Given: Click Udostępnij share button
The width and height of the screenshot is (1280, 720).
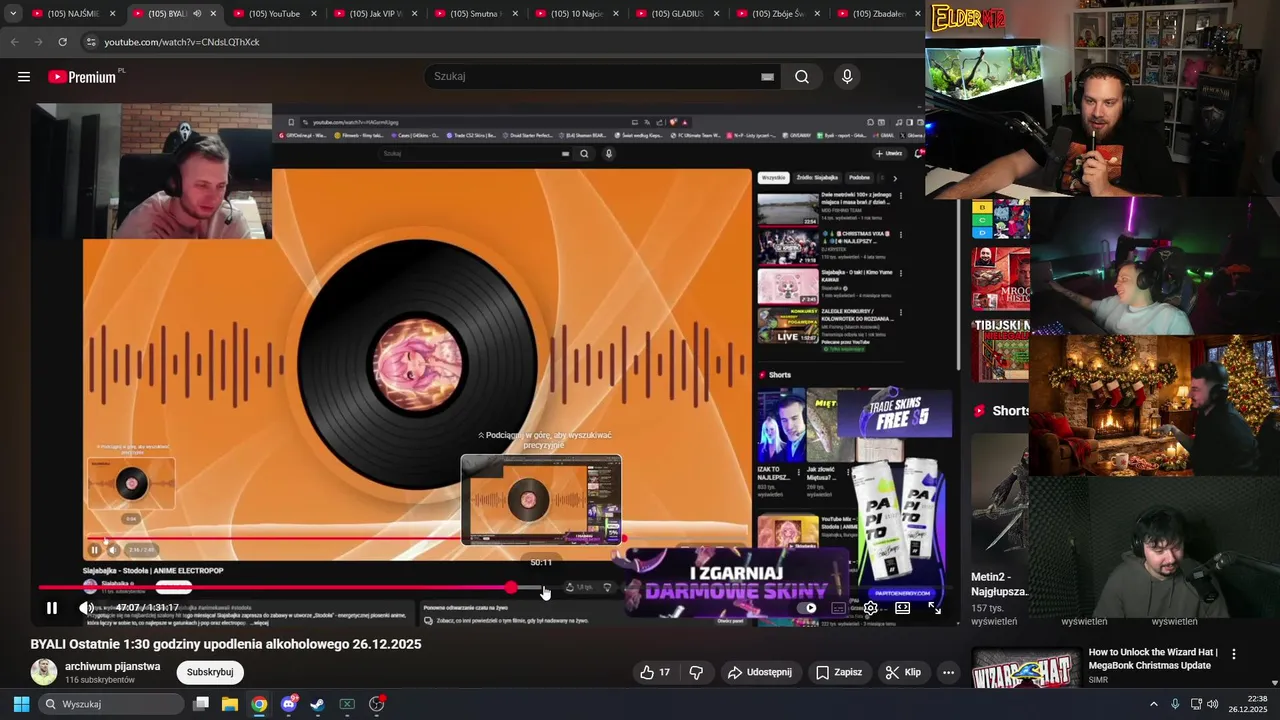Looking at the screenshot, I should [759, 672].
